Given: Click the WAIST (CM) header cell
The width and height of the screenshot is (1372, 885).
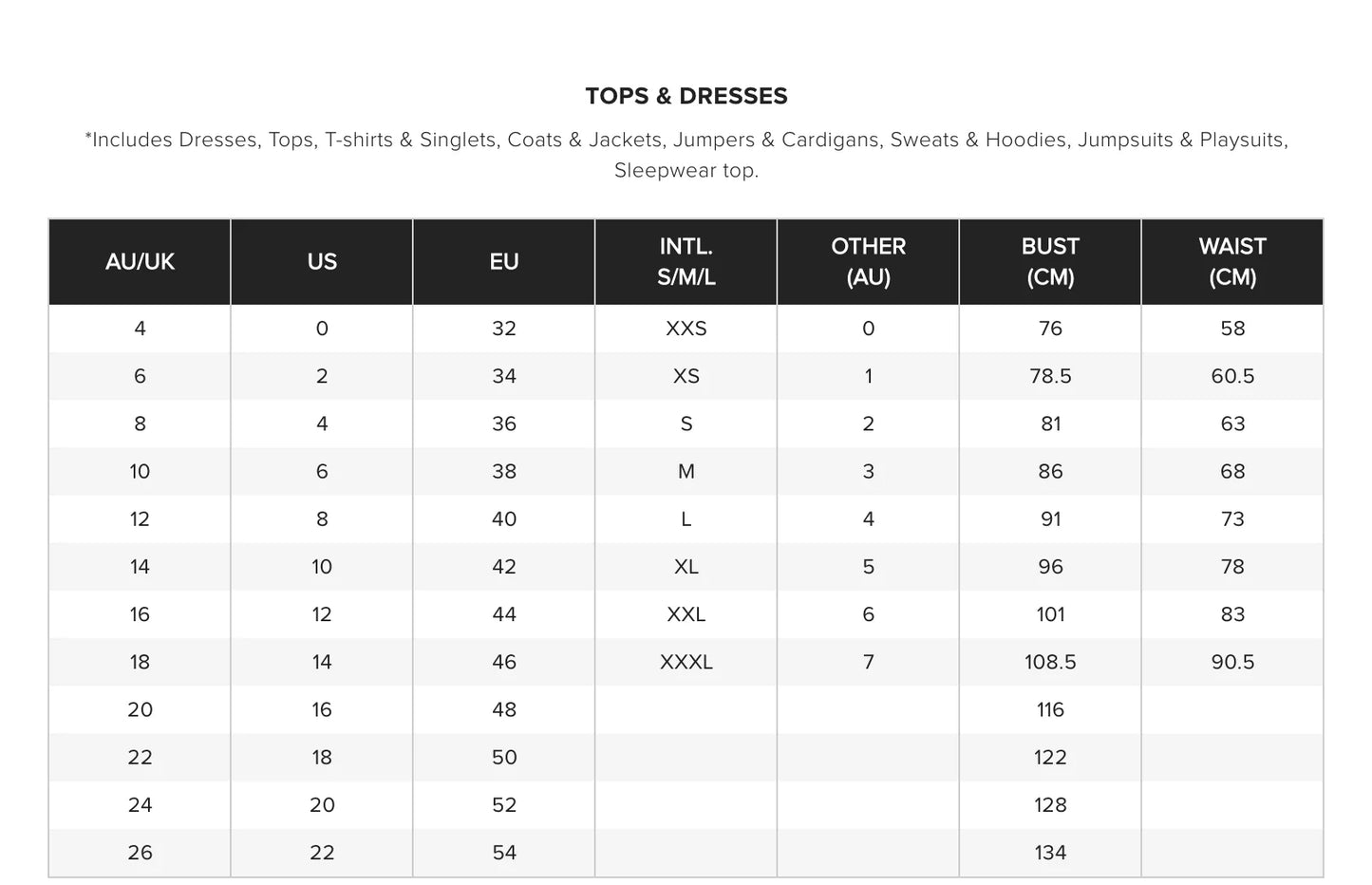Looking at the screenshot, I should [1232, 262].
